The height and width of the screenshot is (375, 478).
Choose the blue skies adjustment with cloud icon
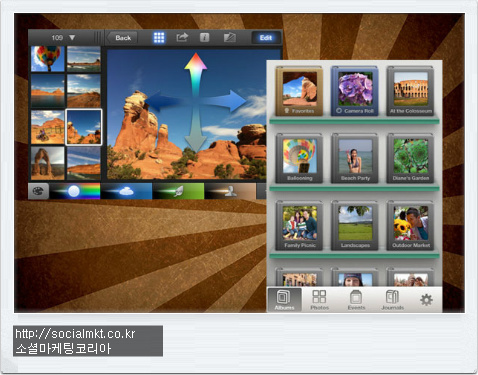126,191
